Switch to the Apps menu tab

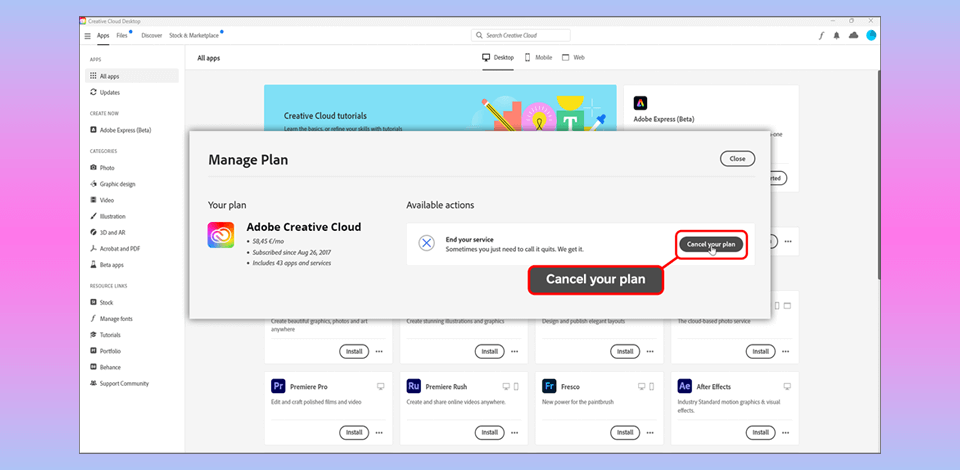tap(103, 35)
